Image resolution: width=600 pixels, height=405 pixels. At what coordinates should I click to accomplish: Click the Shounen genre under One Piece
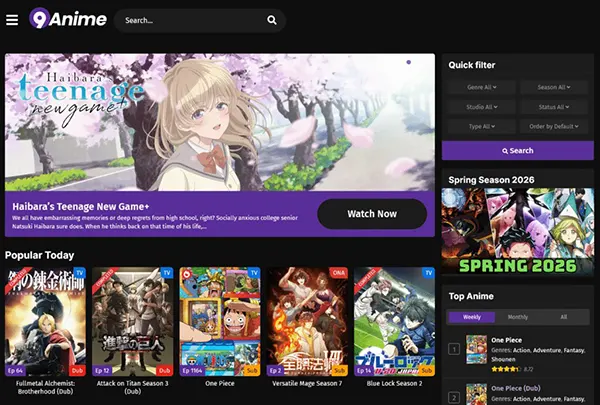pos(503,359)
